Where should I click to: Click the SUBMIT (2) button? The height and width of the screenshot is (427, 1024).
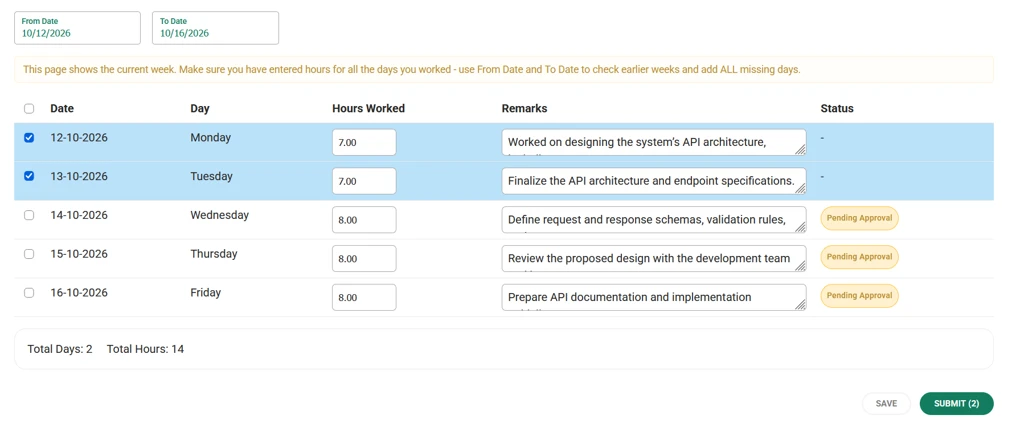tap(956, 403)
